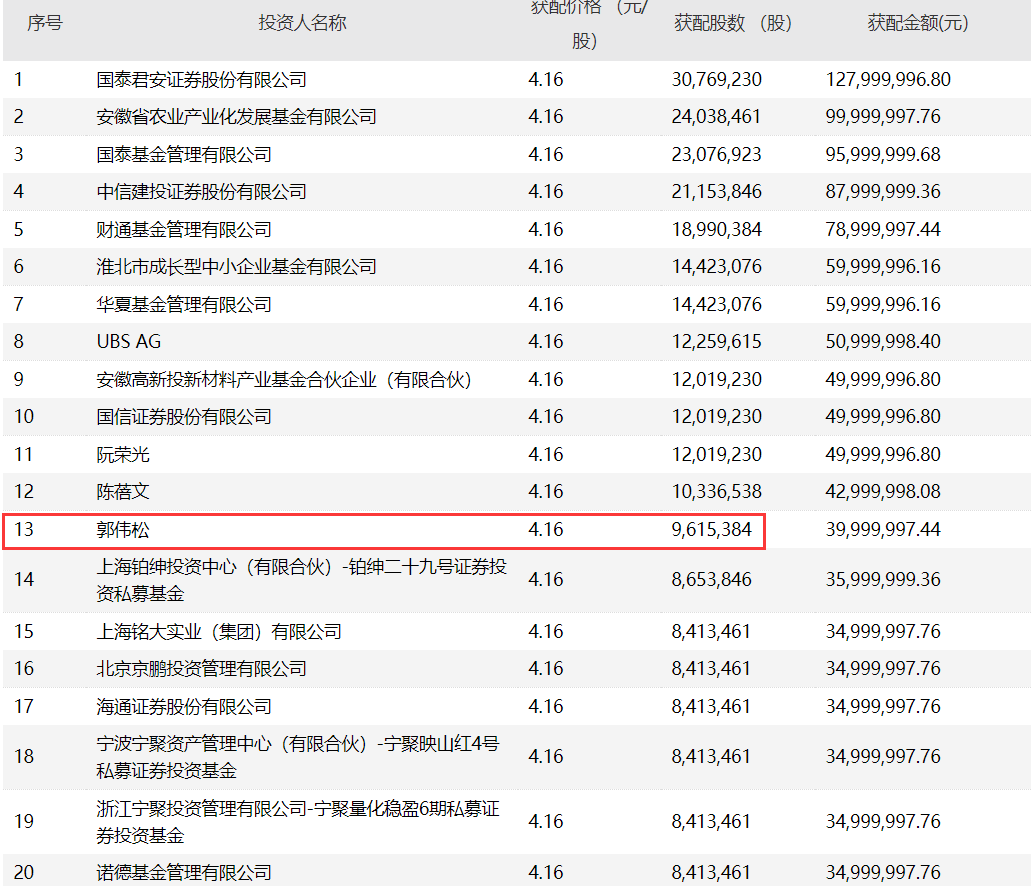Click amount 50,999,998.40 in UBS AG row
This screenshot has height=886, width=1035.
[883, 342]
